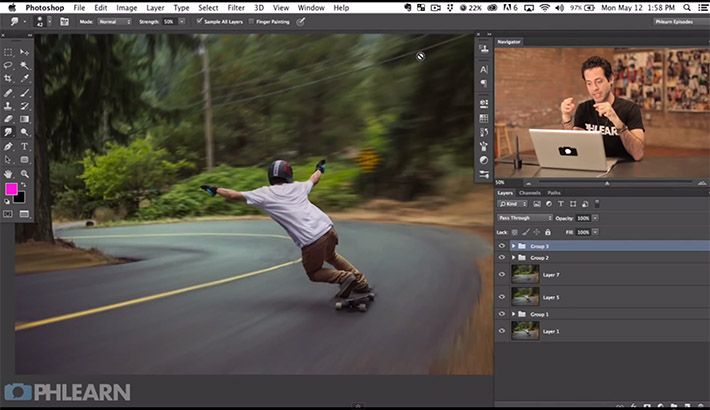The image size is (710, 410).
Task: Select the Smudge tool in toolbar
Action: click(8, 132)
